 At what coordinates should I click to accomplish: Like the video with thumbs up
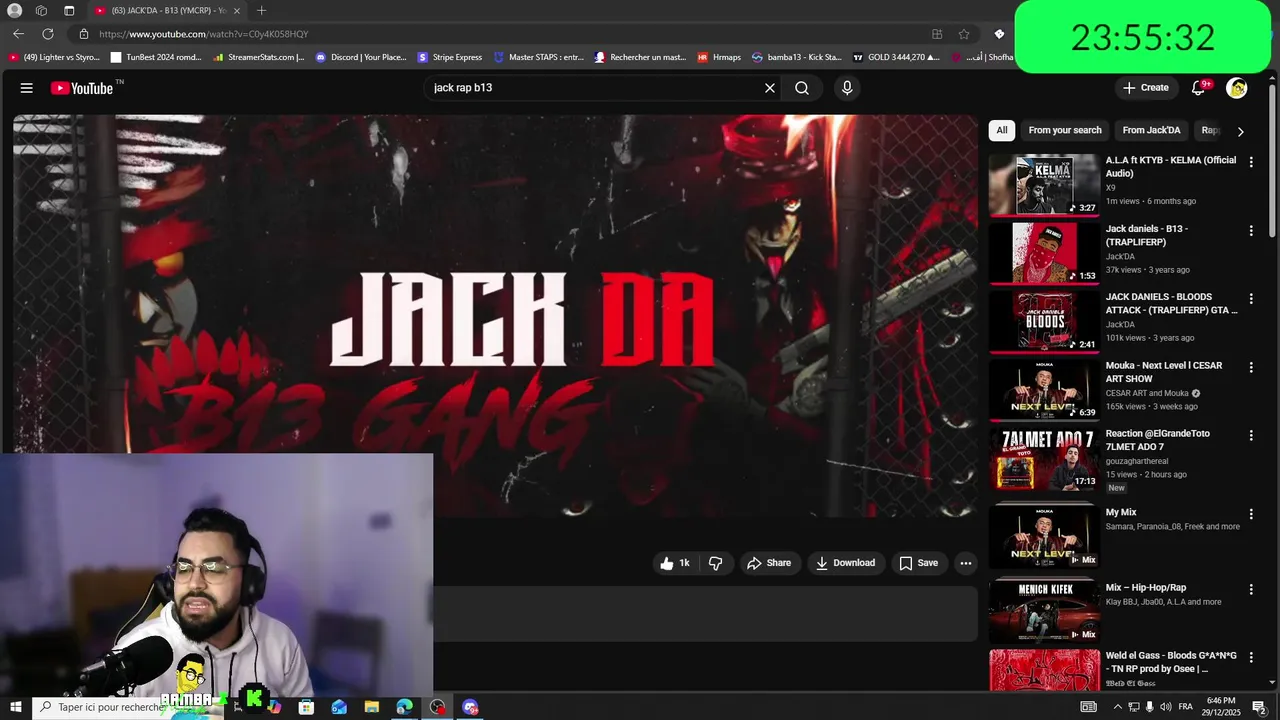[674, 563]
